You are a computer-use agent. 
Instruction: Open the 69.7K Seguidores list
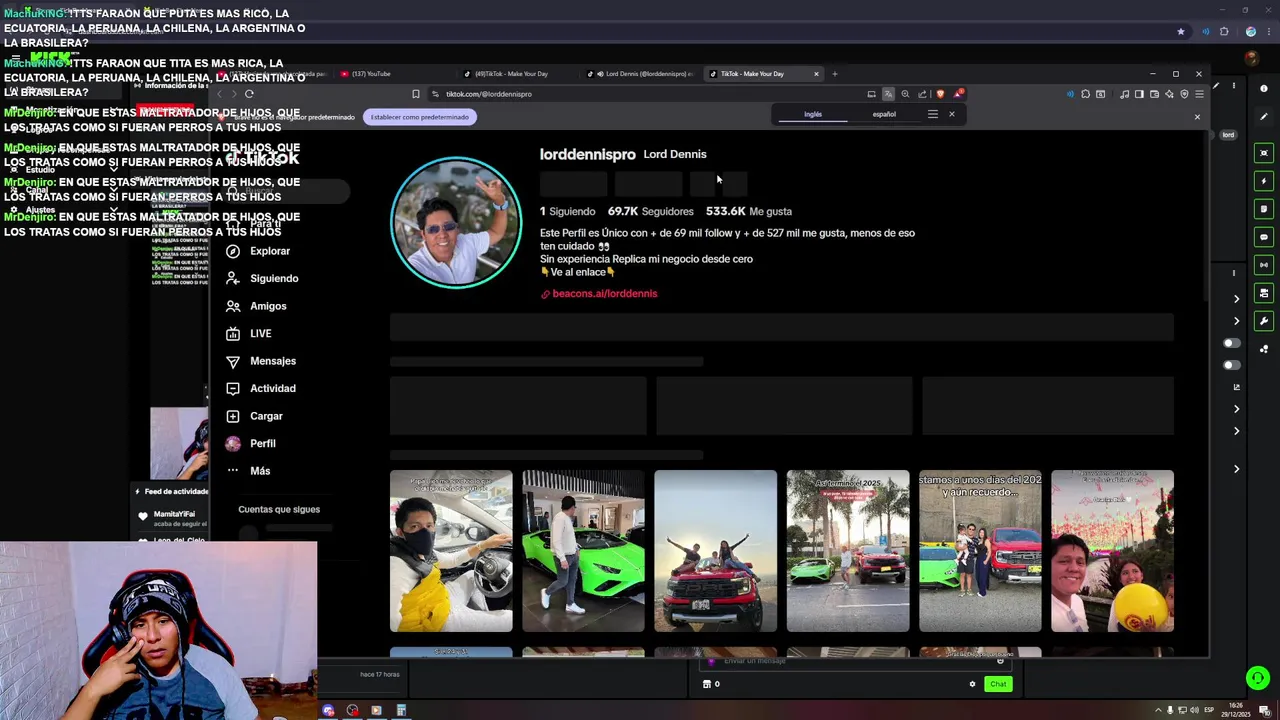click(x=650, y=212)
